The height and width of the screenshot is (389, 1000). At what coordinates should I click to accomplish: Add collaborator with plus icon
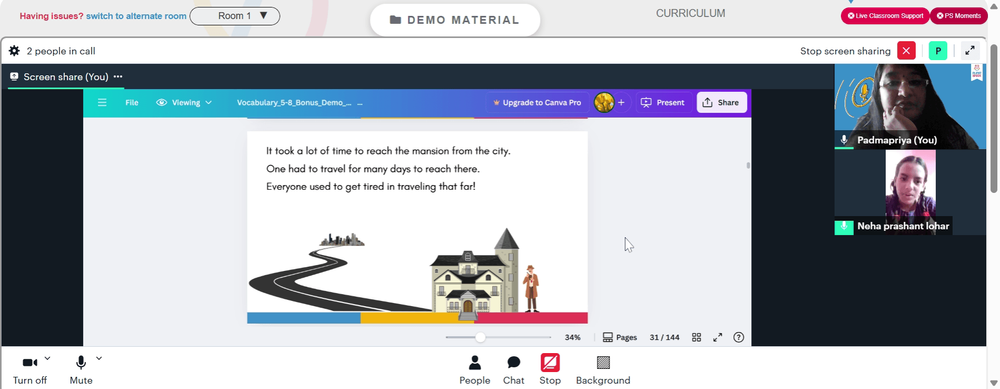point(621,102)
